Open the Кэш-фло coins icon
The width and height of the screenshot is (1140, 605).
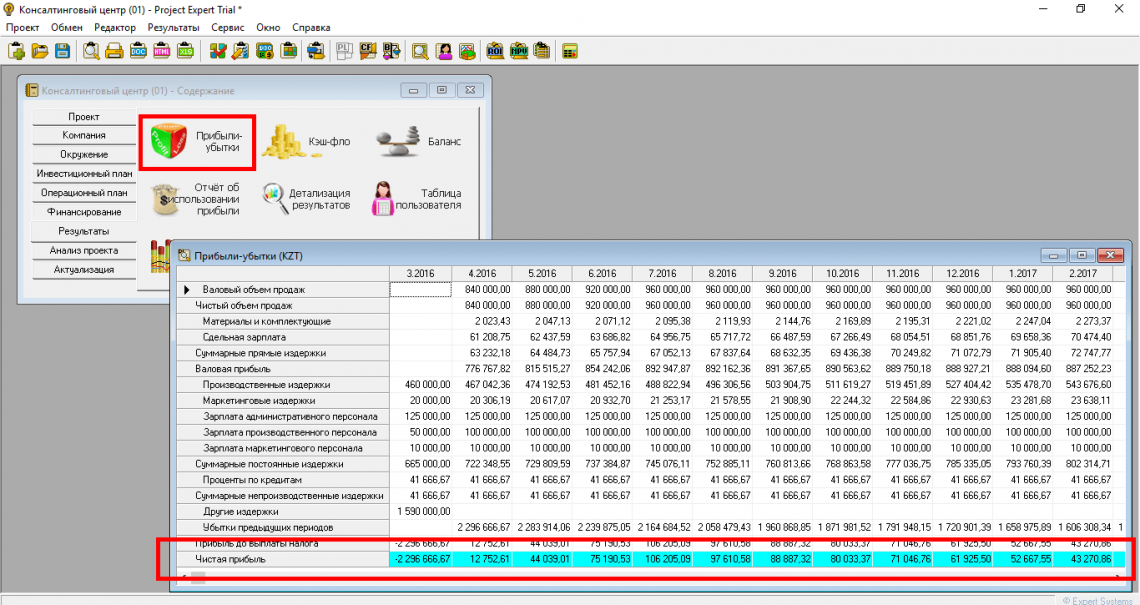coord(285,143)
